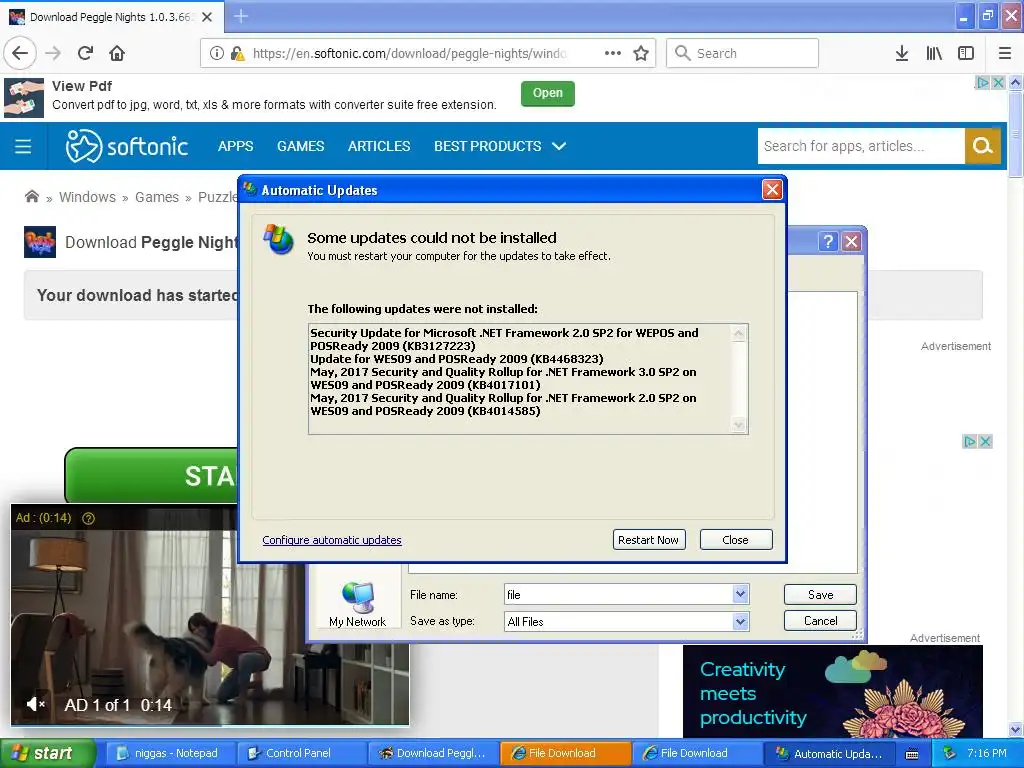The image size is (1024, 768).
Task: Open the Firefox downloads panel
Action: [902, 53]
